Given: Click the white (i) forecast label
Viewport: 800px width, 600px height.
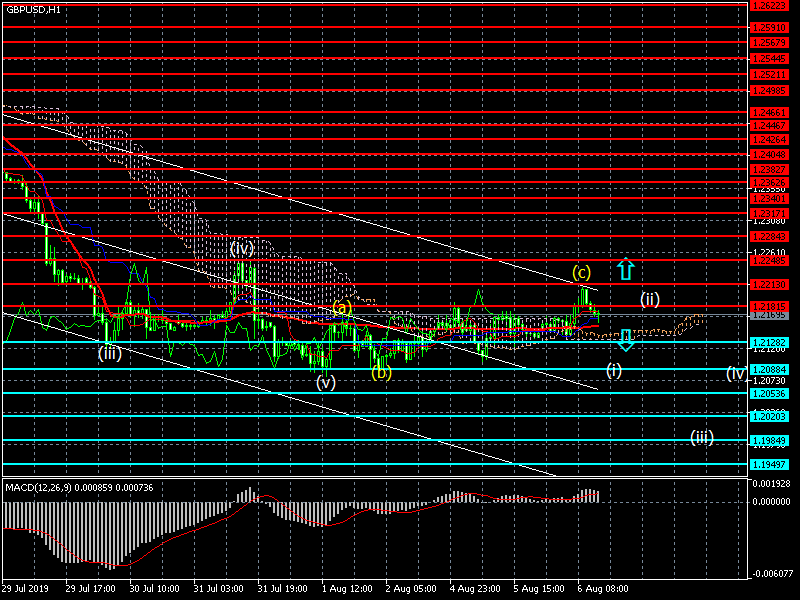Looking at the screenshot, I should [x=614, y=370].
